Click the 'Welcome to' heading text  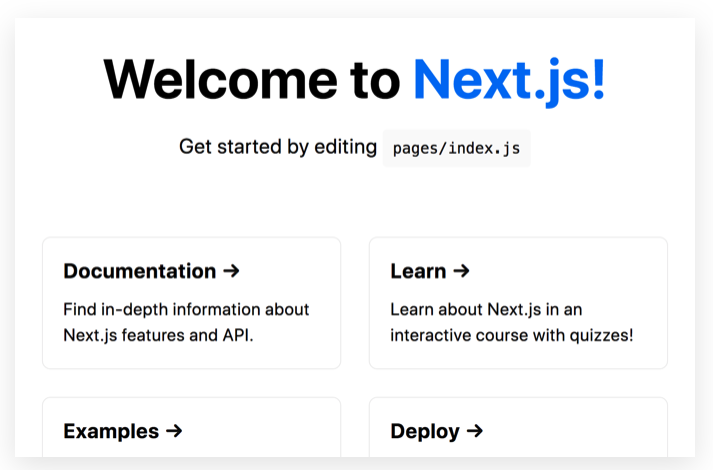point(252,80)
